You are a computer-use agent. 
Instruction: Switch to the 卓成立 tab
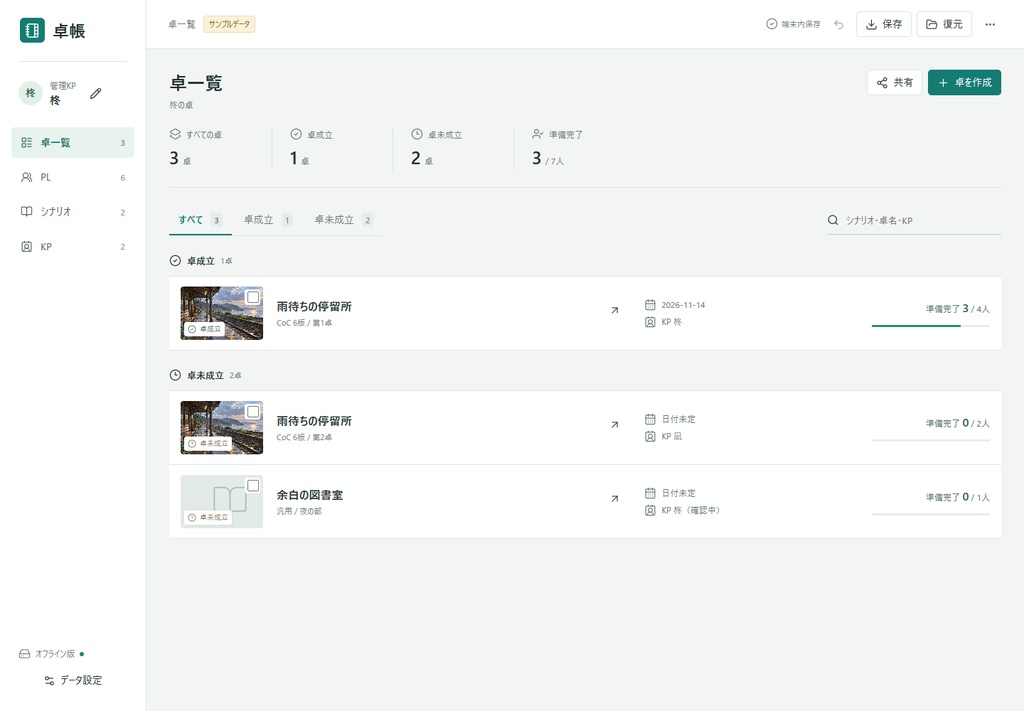pyautogui.click(x=268, y=220)
